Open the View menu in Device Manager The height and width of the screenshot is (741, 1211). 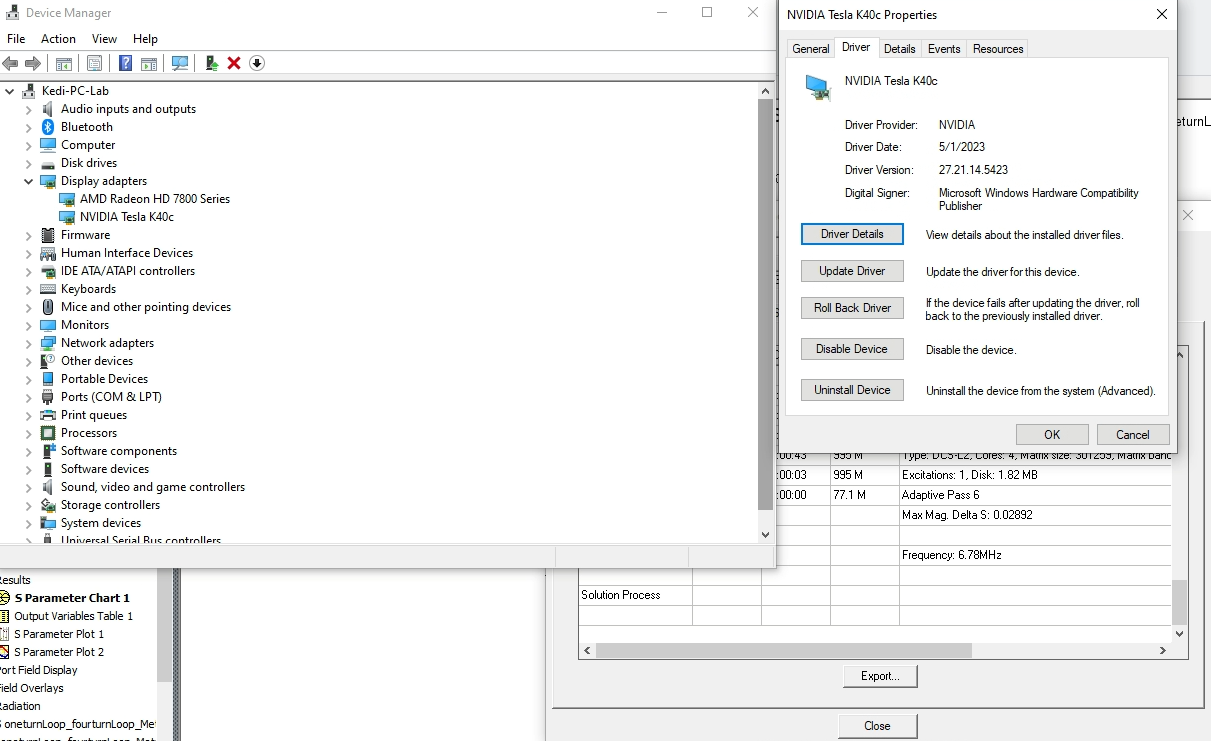[105, 39]
